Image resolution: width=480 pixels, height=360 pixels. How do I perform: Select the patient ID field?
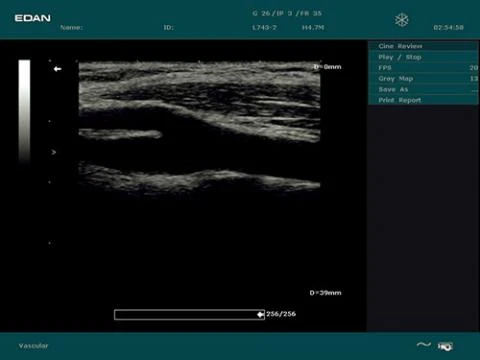point(168,27)
